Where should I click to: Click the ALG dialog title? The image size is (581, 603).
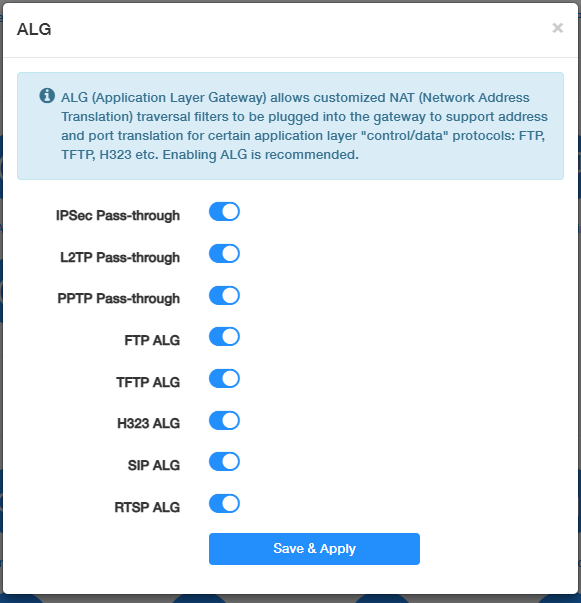(34, 30)
